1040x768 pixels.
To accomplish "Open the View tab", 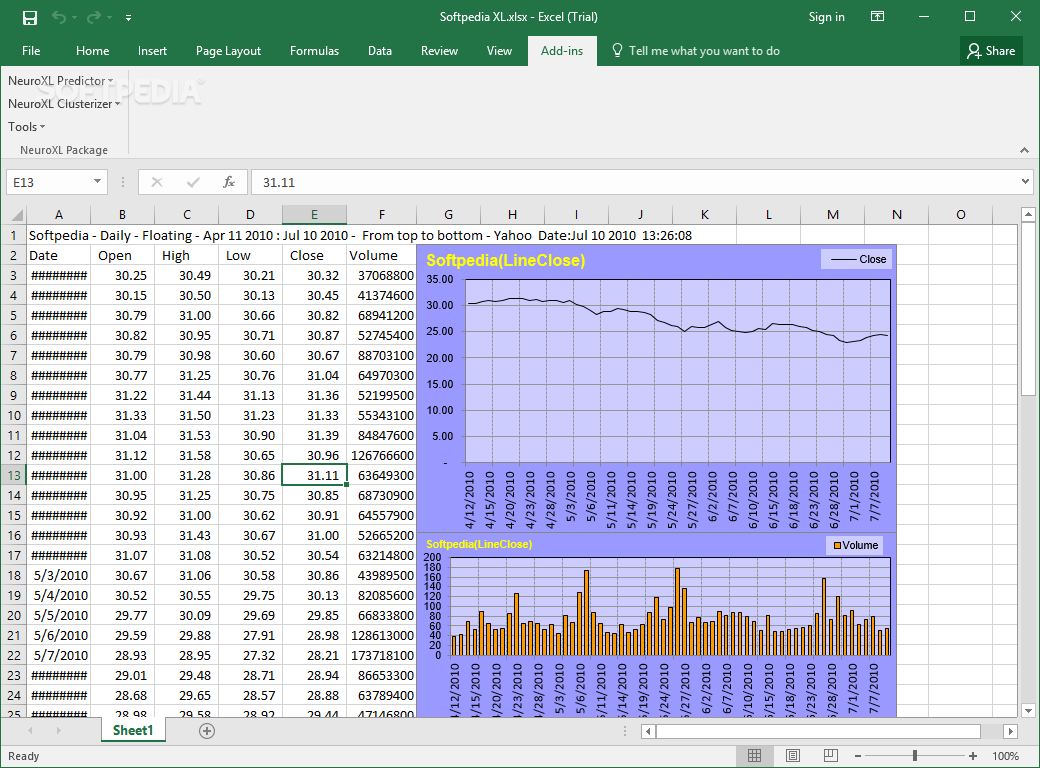I will [x=499, y=50].
